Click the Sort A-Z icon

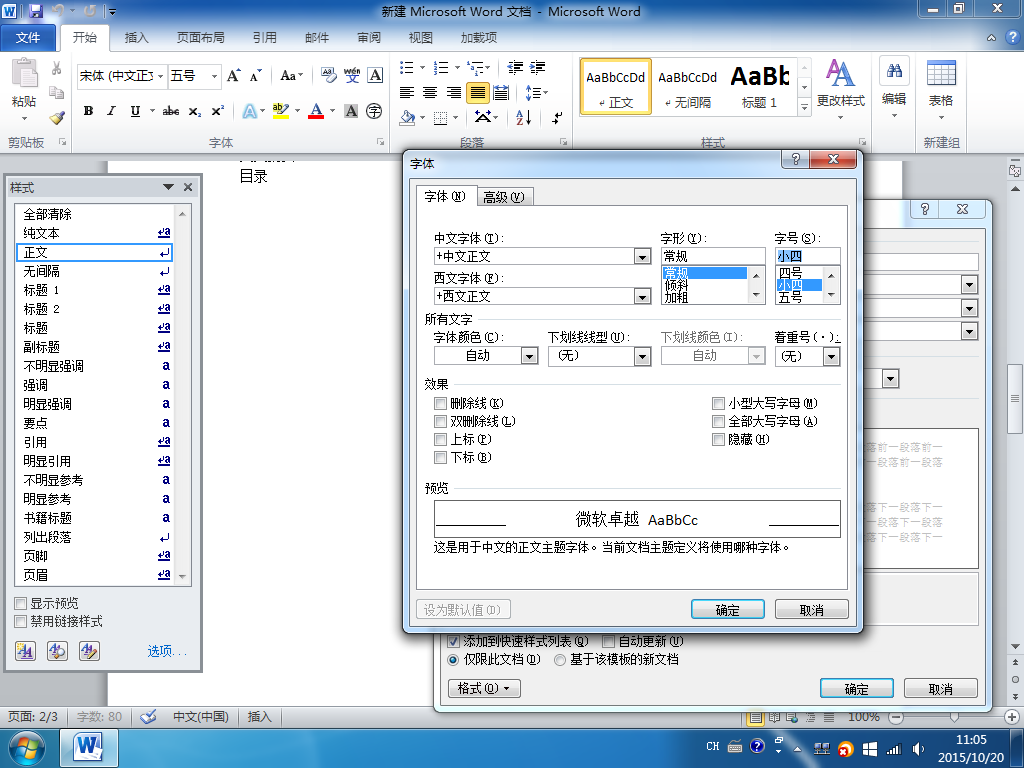(x=524, y=118)
